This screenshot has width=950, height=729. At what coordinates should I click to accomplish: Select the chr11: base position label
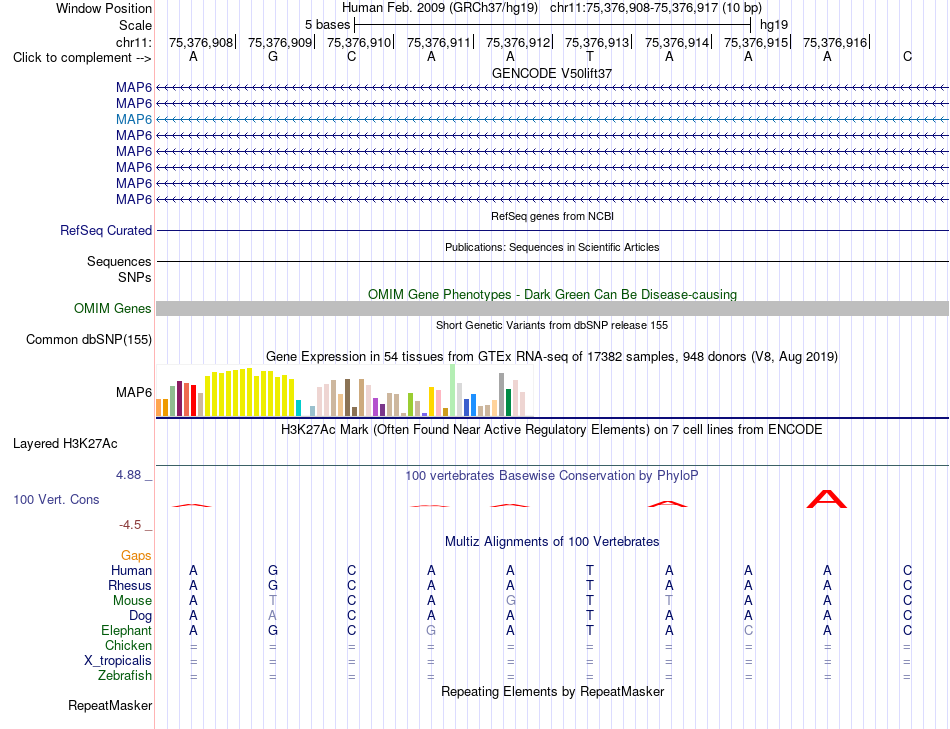tap(134, 42)
